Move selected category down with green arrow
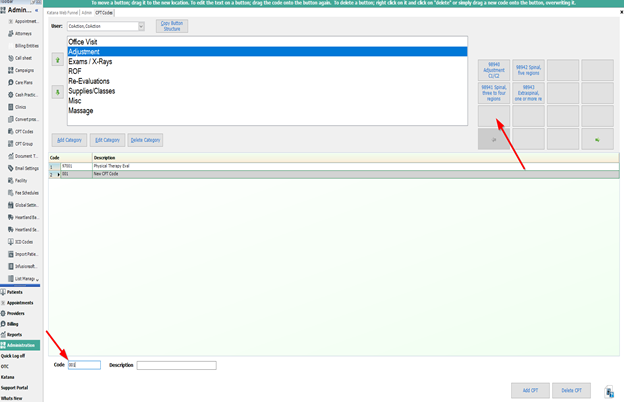This screenshot has width=624, height=402. point(58,92)
